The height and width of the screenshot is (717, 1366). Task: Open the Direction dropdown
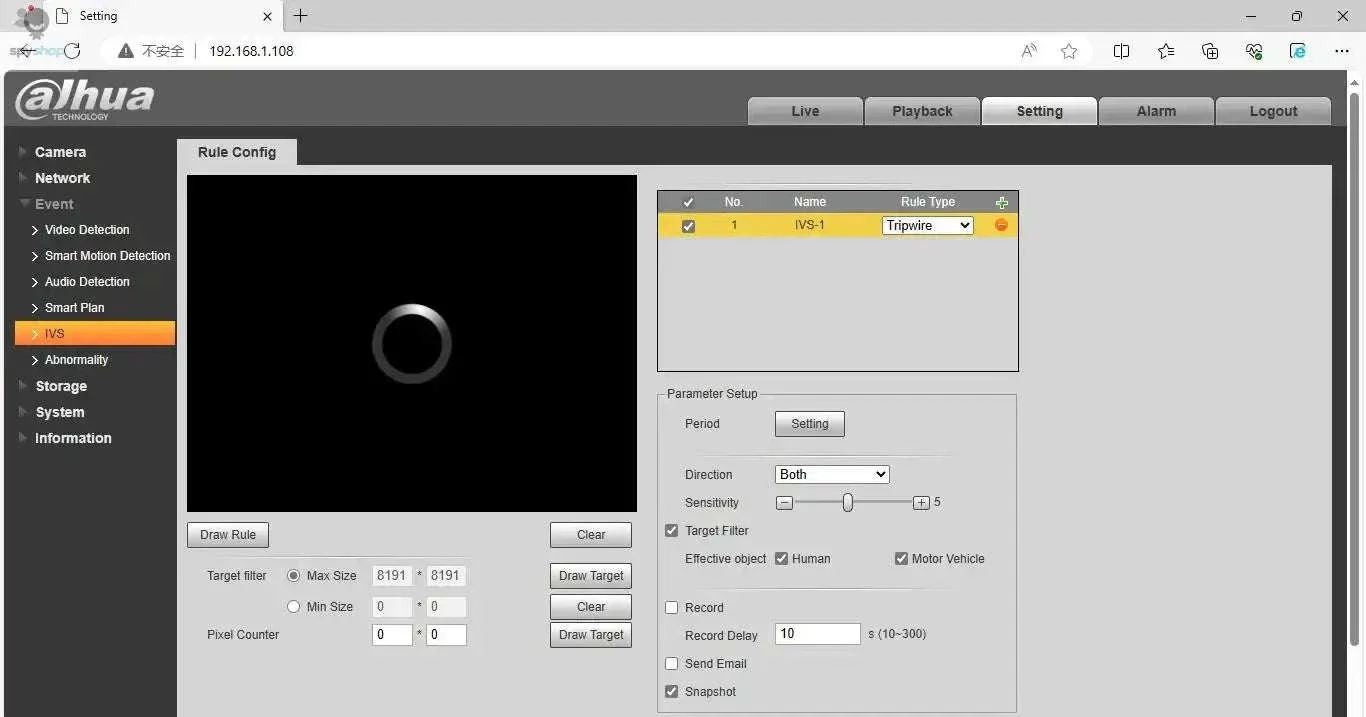tap(832, 475)
